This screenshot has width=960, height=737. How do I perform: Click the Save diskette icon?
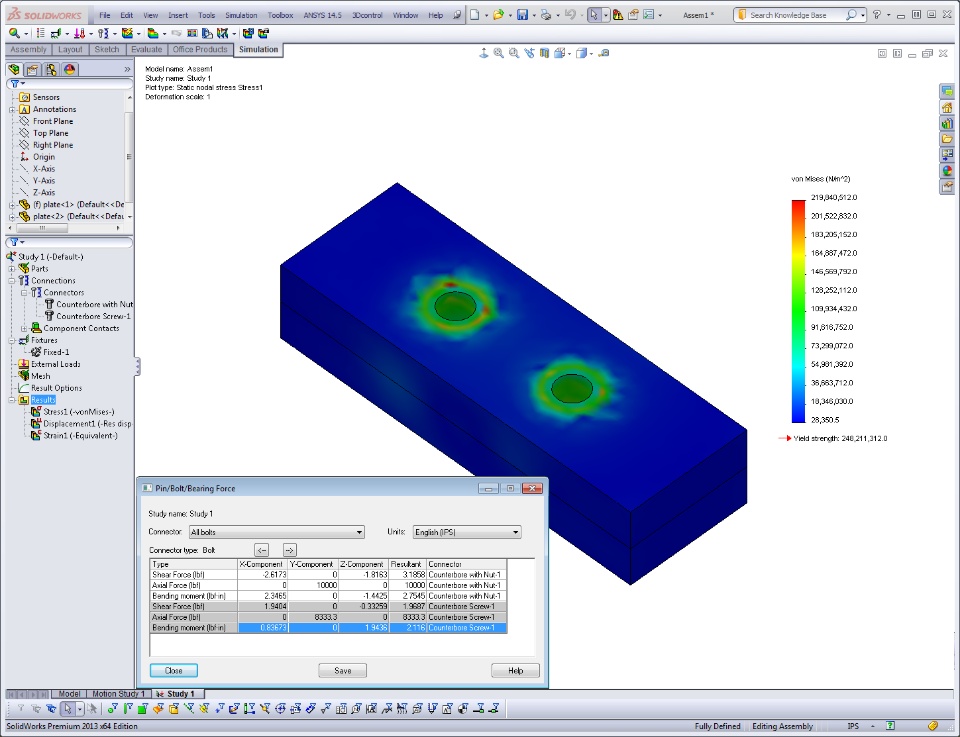click(x=522, y=15)
